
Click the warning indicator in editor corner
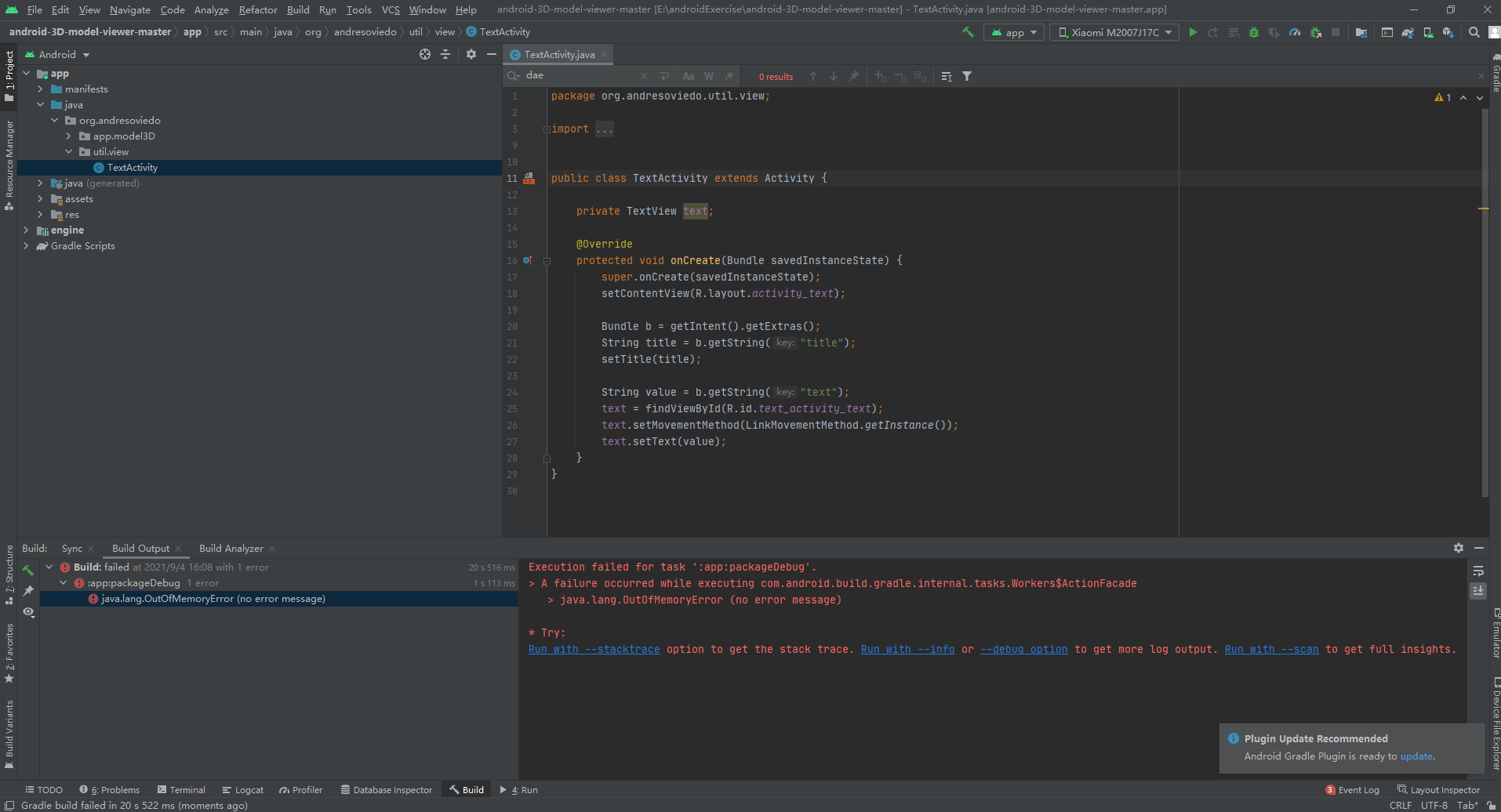(x=1443, y=97)
